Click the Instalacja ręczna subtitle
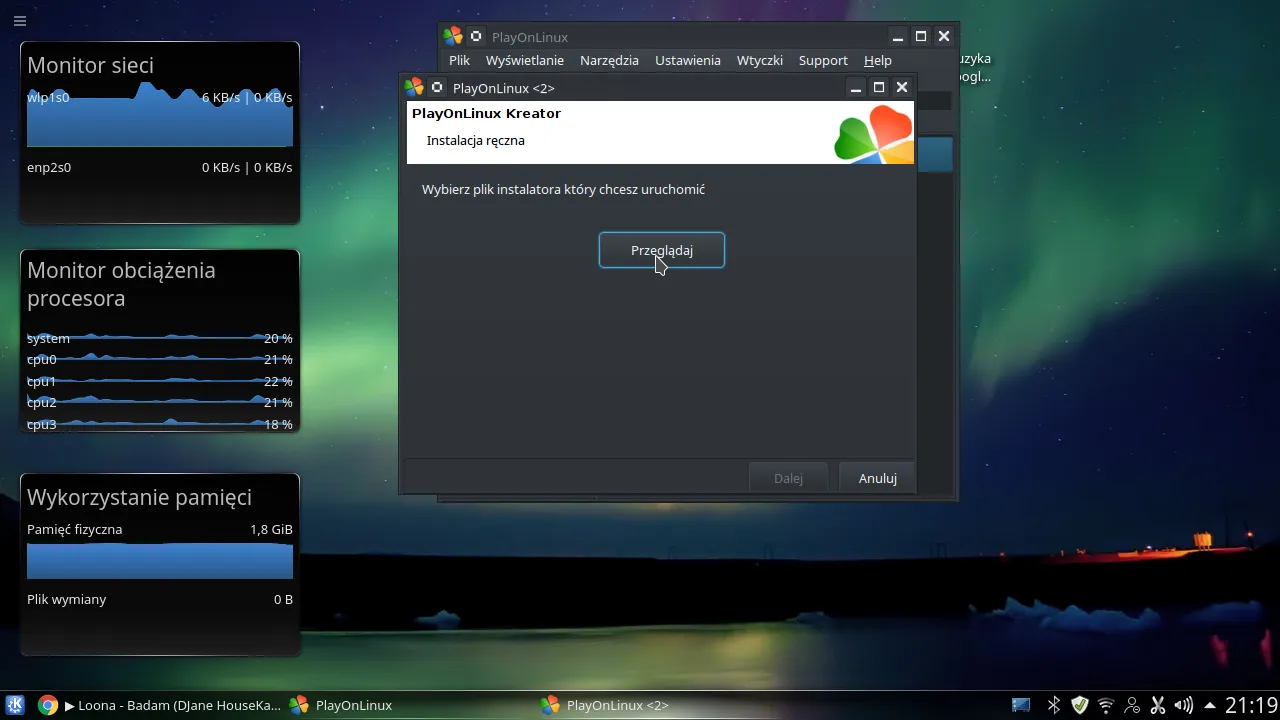 point(475,140)
